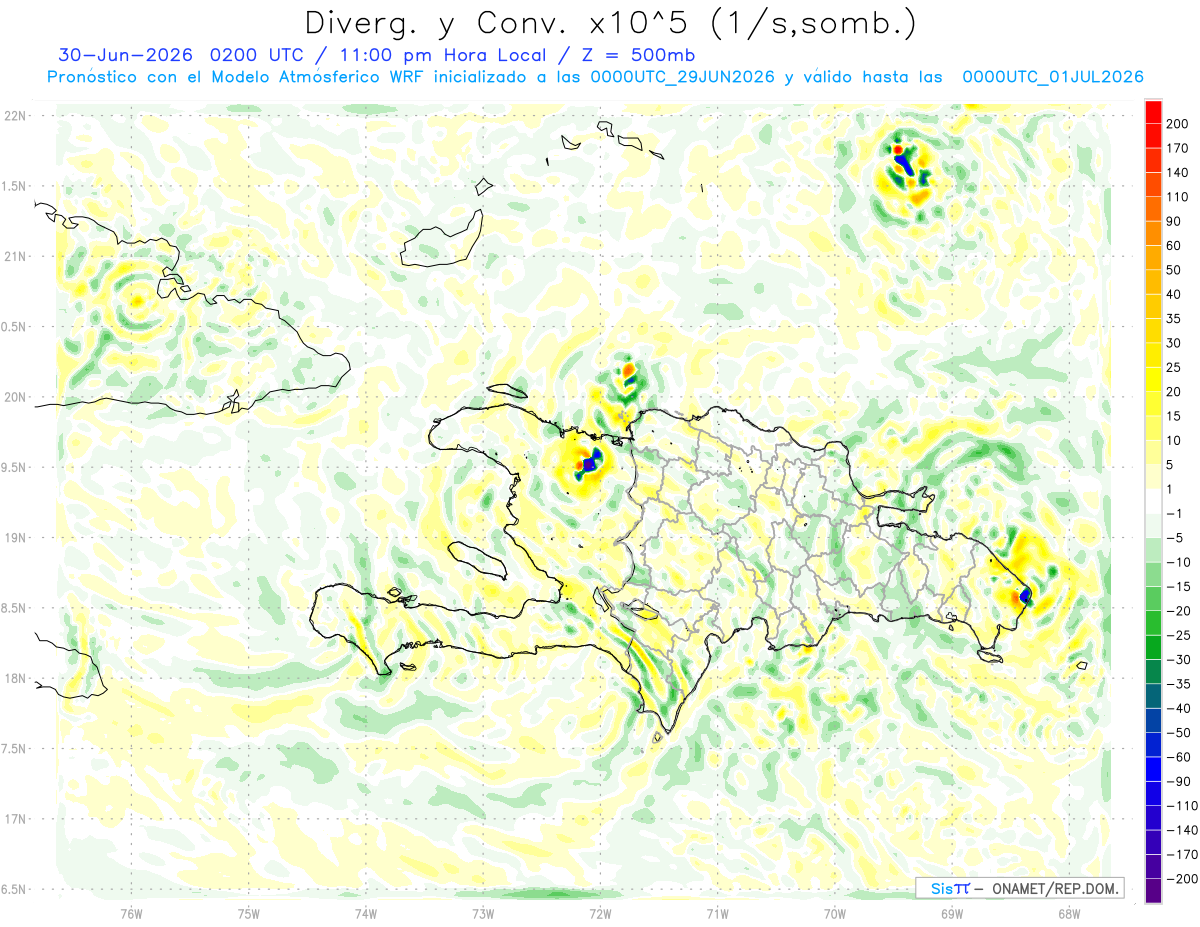Viewport: 1200px width, 927px height.
Task: Click latitude axis label '0.5N'
Action: coord(15,327)
